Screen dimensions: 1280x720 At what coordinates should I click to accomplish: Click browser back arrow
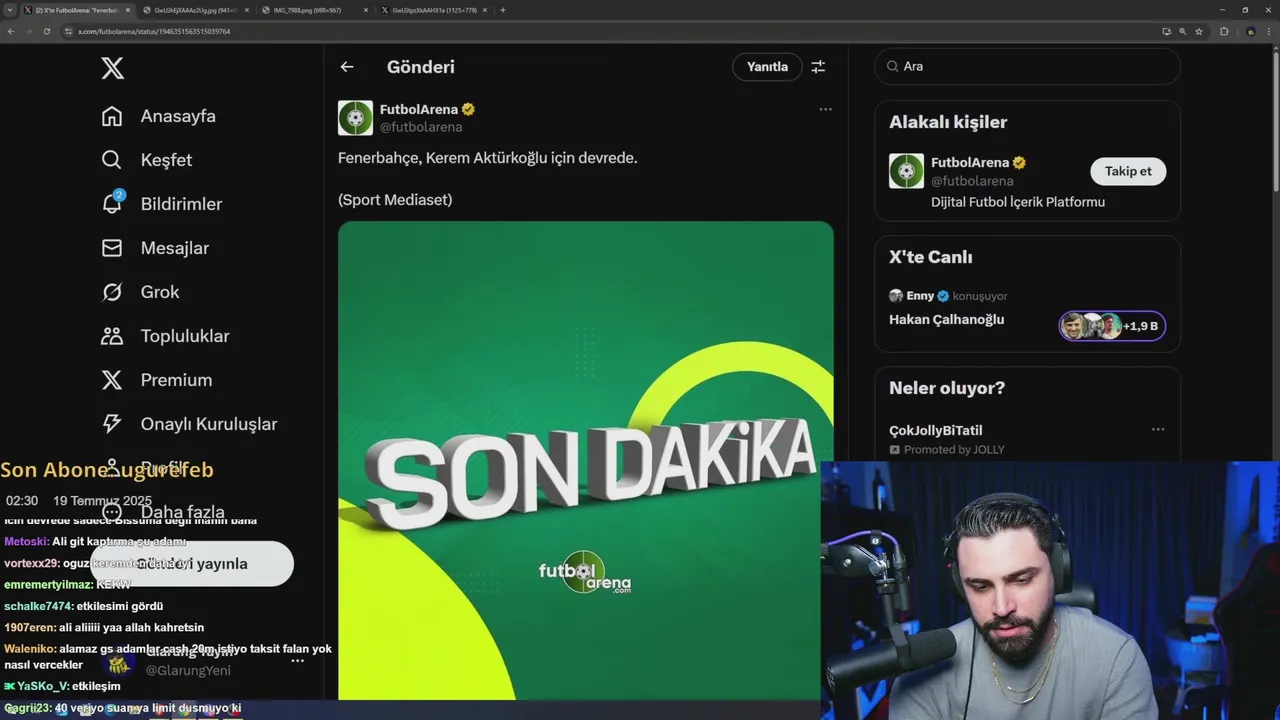tap(10, 31)
